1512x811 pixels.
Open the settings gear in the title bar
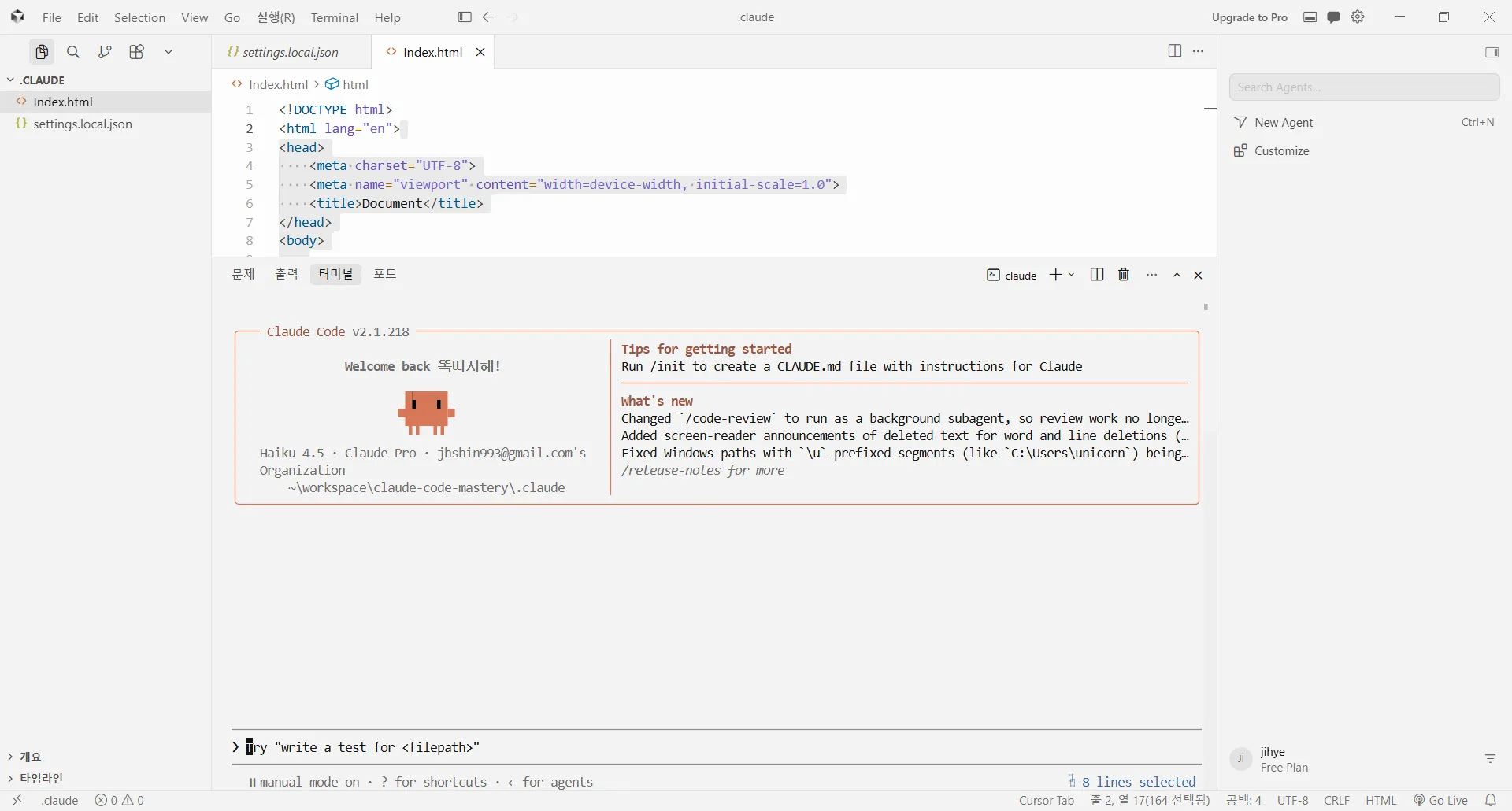[1358, 17]
